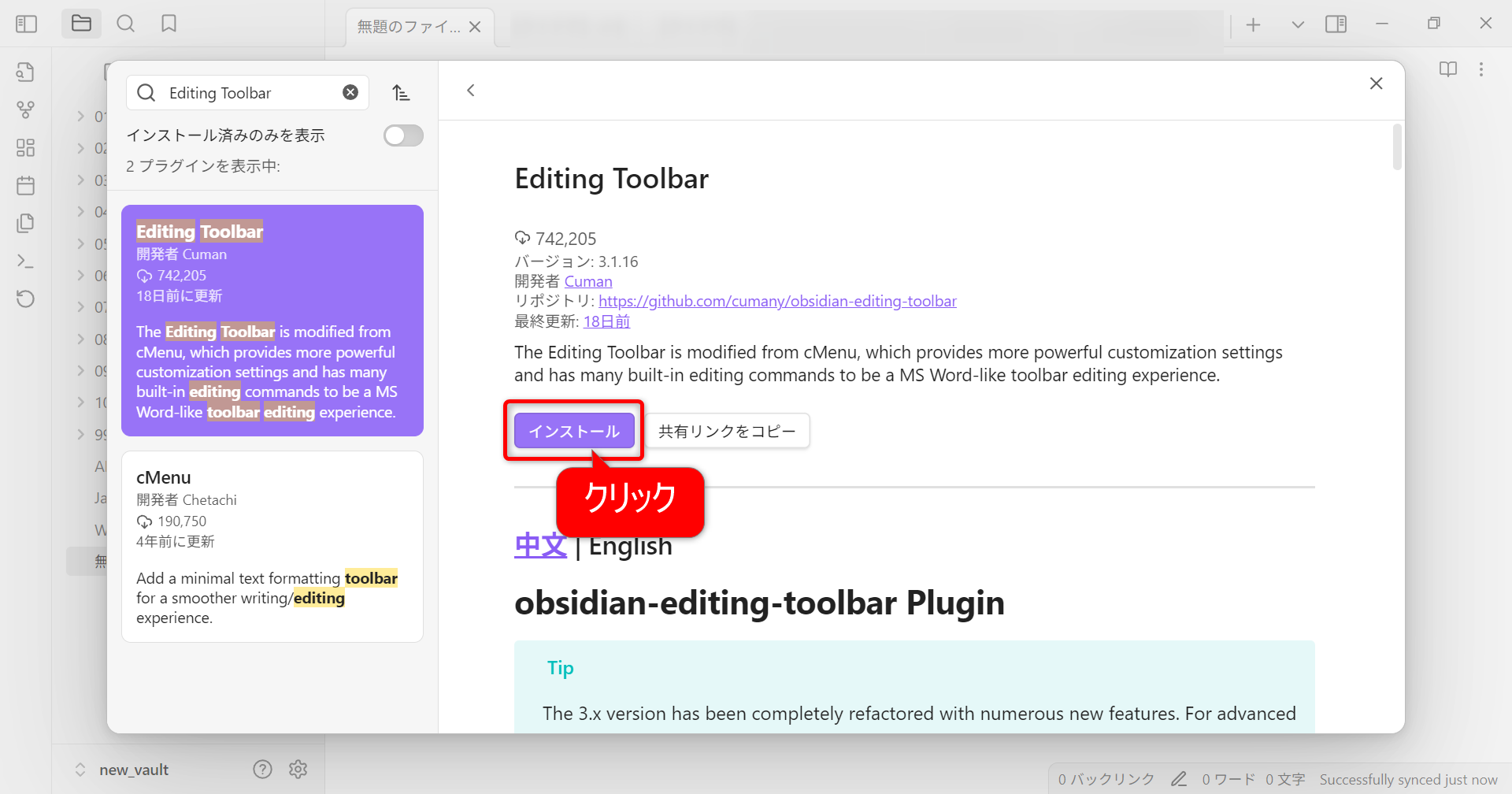Open canvas grid icon in left ribbon
1512x794 pixels.
point(25,147)
